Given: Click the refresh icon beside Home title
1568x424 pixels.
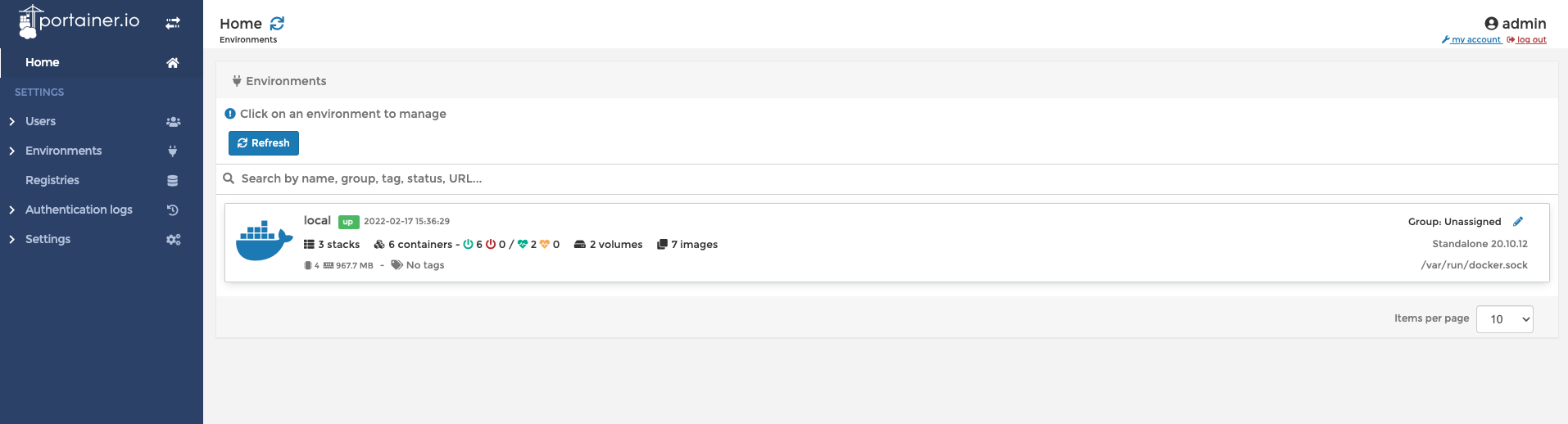Looking at the screenshot, I should (277, 24).
